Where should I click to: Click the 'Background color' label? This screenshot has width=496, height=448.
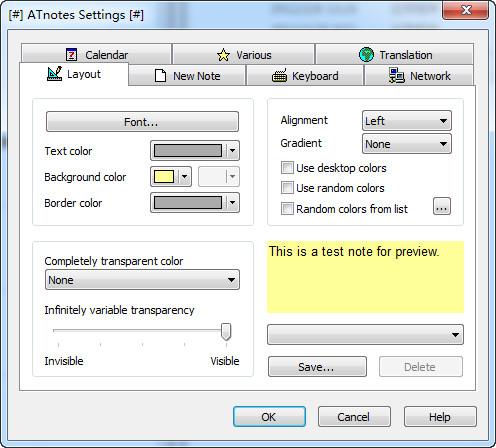[85, 177]
